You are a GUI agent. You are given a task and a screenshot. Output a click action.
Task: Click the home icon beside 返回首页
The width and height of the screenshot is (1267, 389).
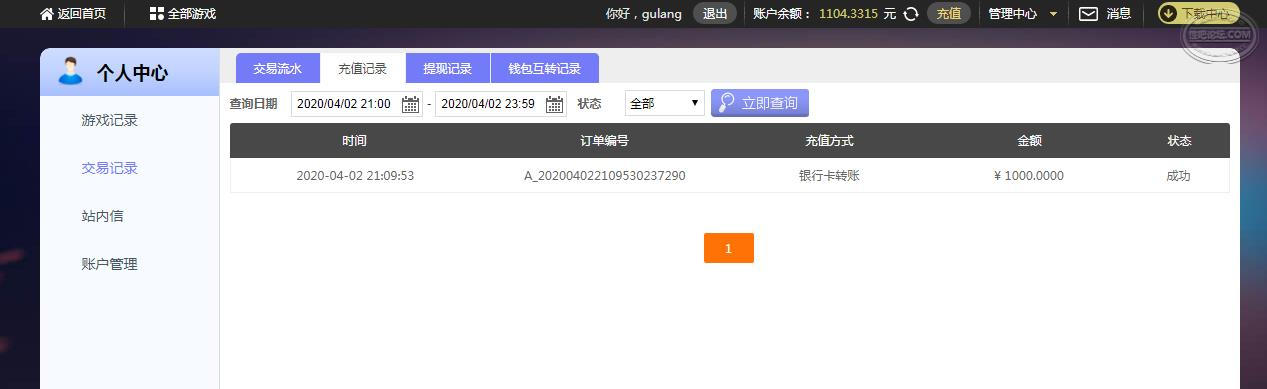coord(46,14)
